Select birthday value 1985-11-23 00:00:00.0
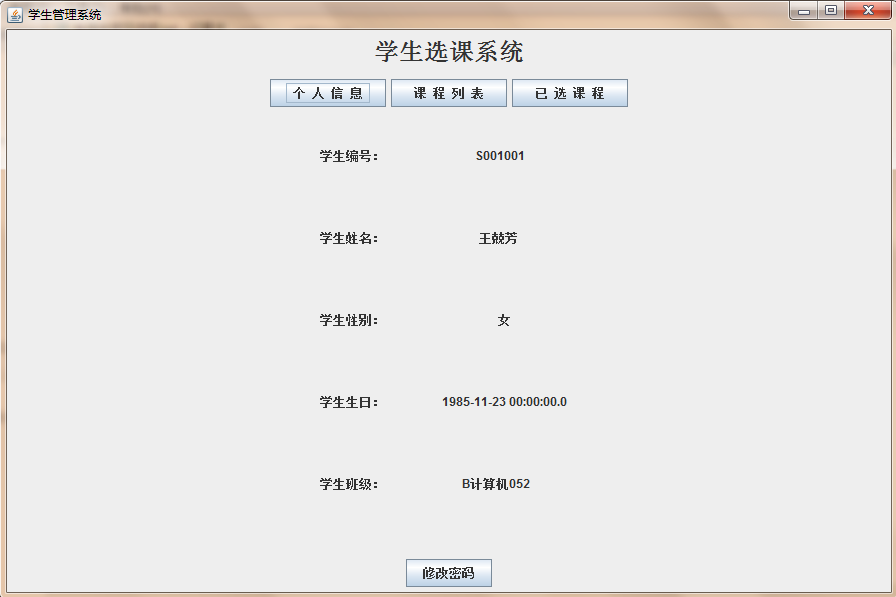 tap(505, 402)
